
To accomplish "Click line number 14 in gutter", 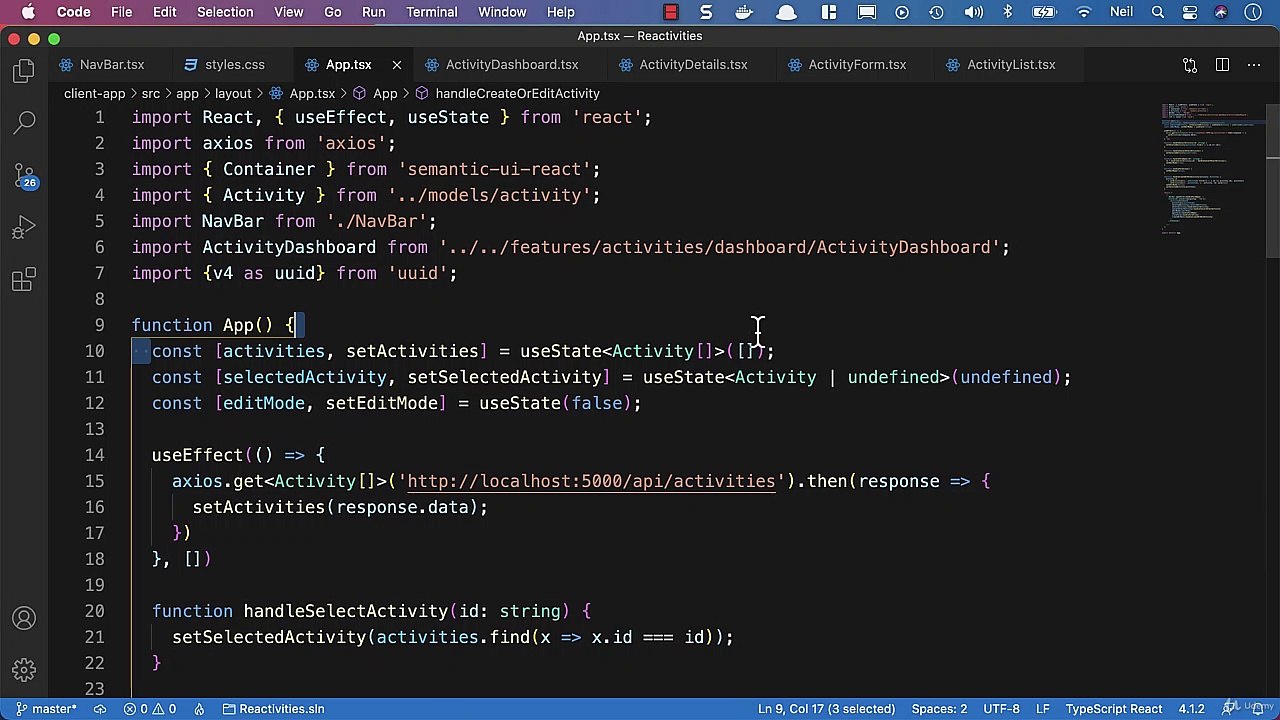I will (x=94, y=455).
